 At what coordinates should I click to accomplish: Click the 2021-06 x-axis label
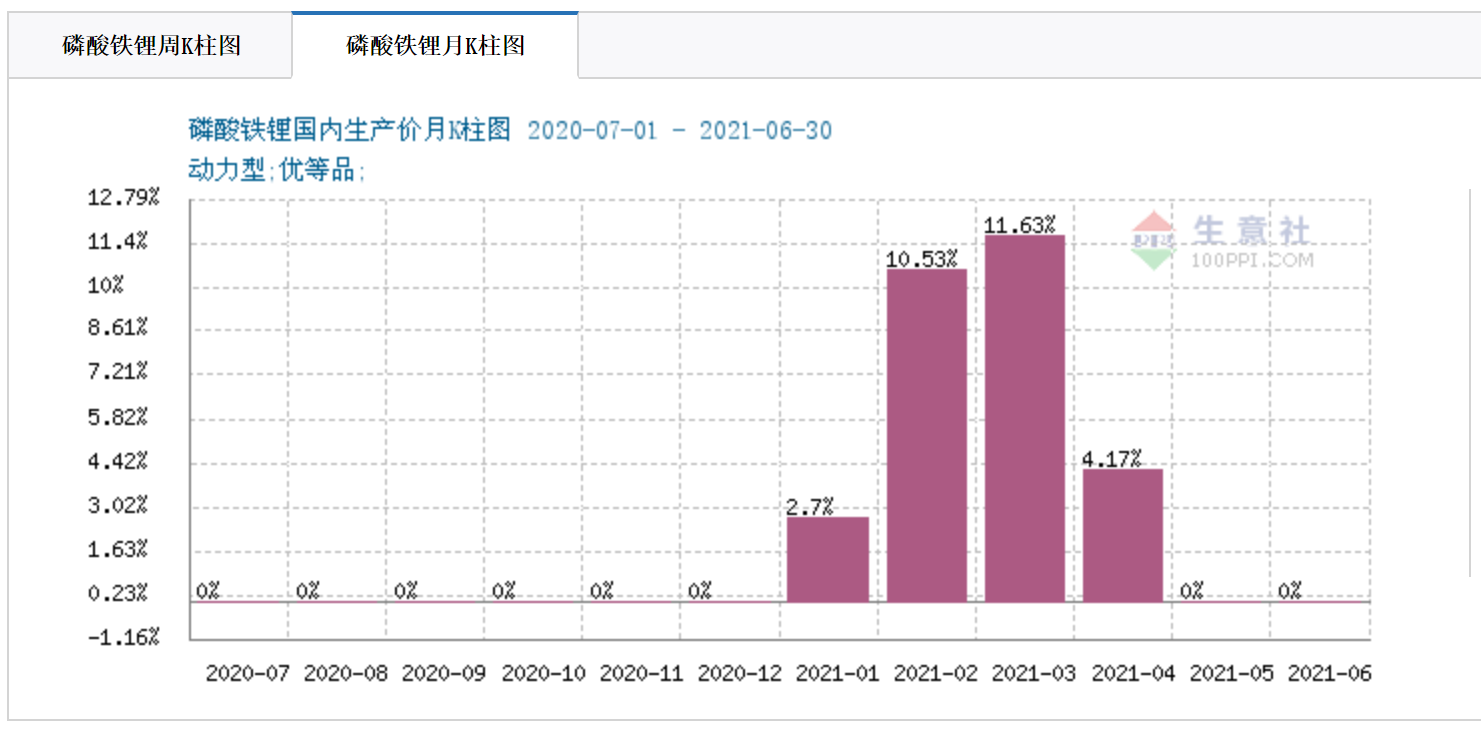(1328, 674)
